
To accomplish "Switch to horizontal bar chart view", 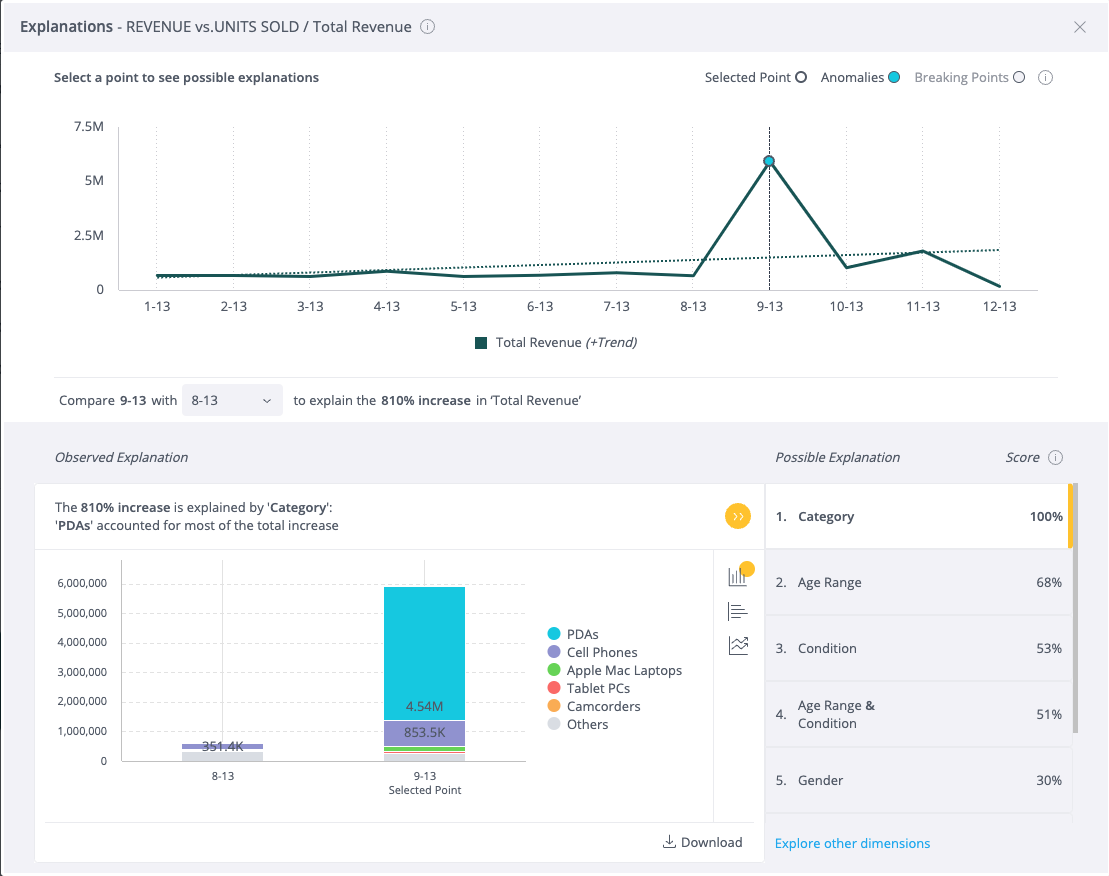I will (738, 611).
